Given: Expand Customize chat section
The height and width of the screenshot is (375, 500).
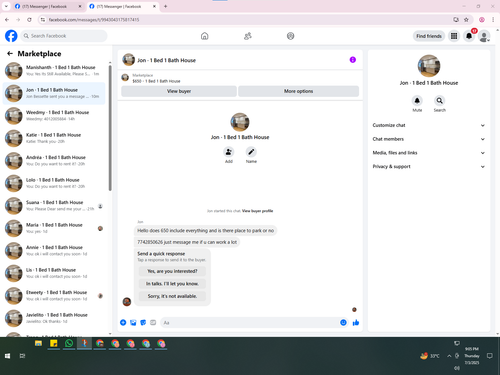Looking at the screenshot, I should 429,125.
